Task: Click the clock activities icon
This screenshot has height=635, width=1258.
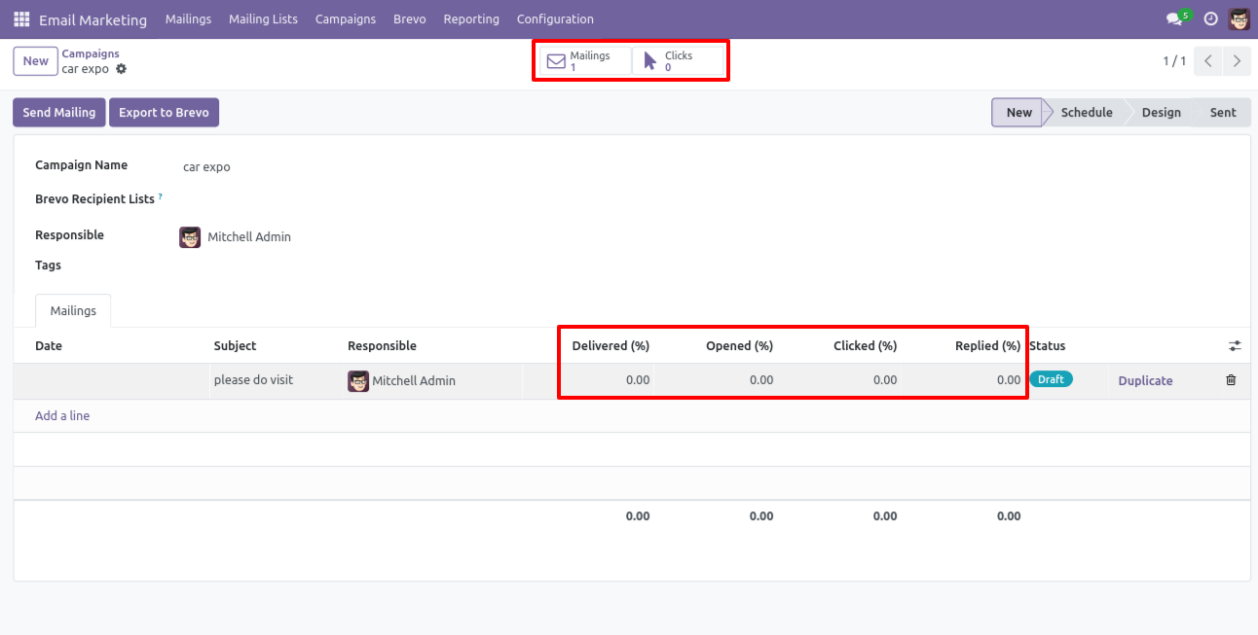Action: [1210, 19]
